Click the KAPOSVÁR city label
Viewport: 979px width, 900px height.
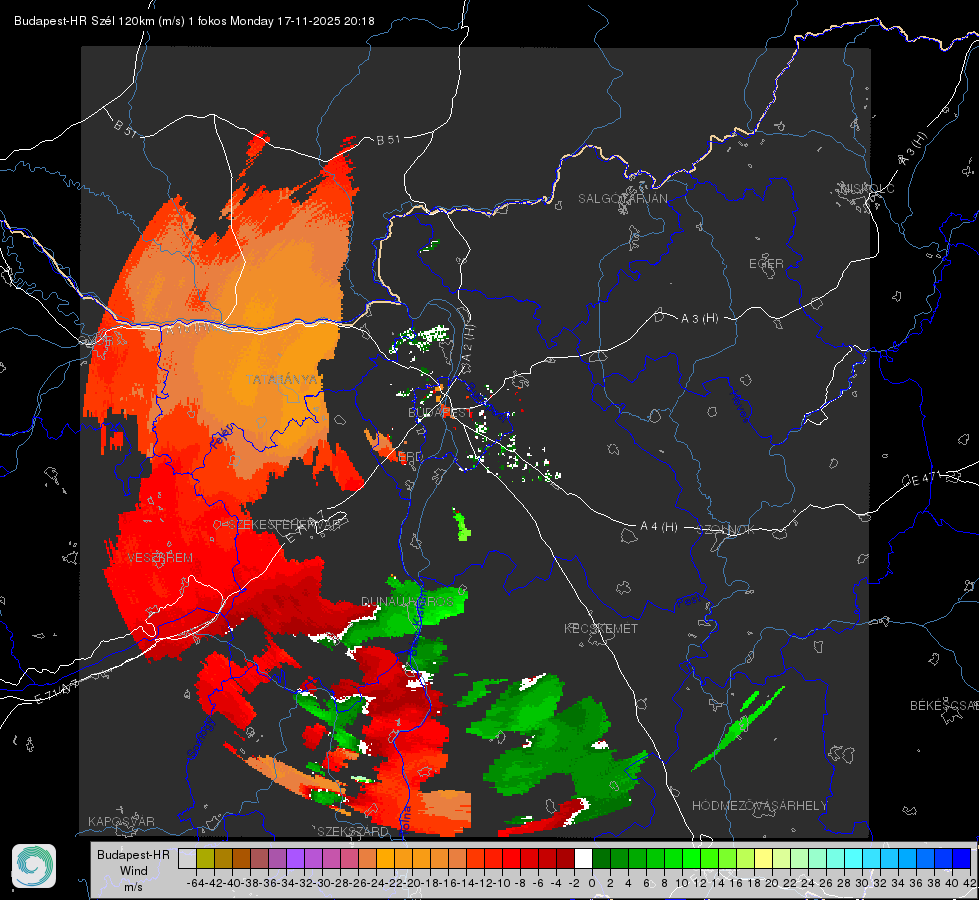(121, 821)
